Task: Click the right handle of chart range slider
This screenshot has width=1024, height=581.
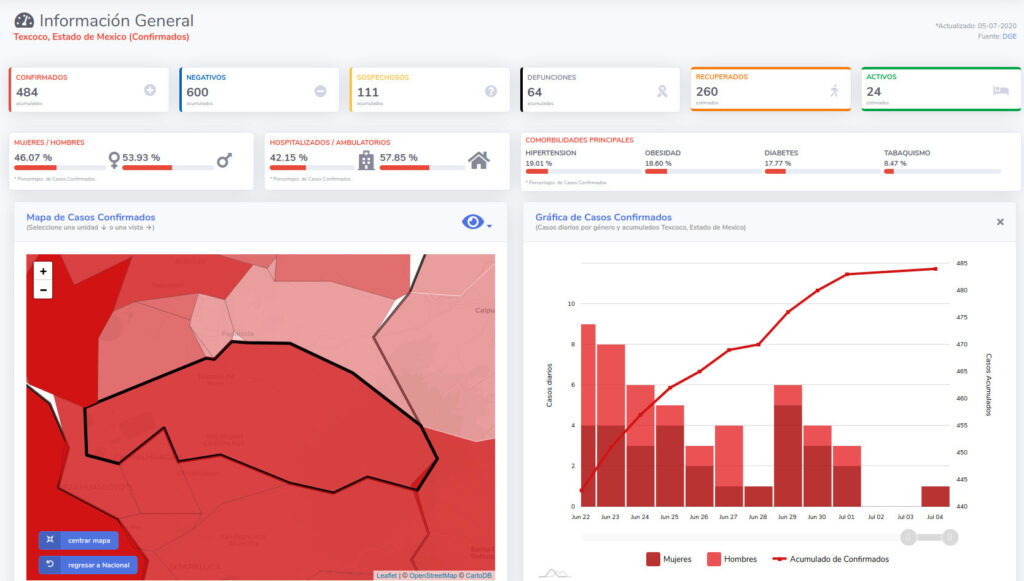Action: [x=950, y=538]
